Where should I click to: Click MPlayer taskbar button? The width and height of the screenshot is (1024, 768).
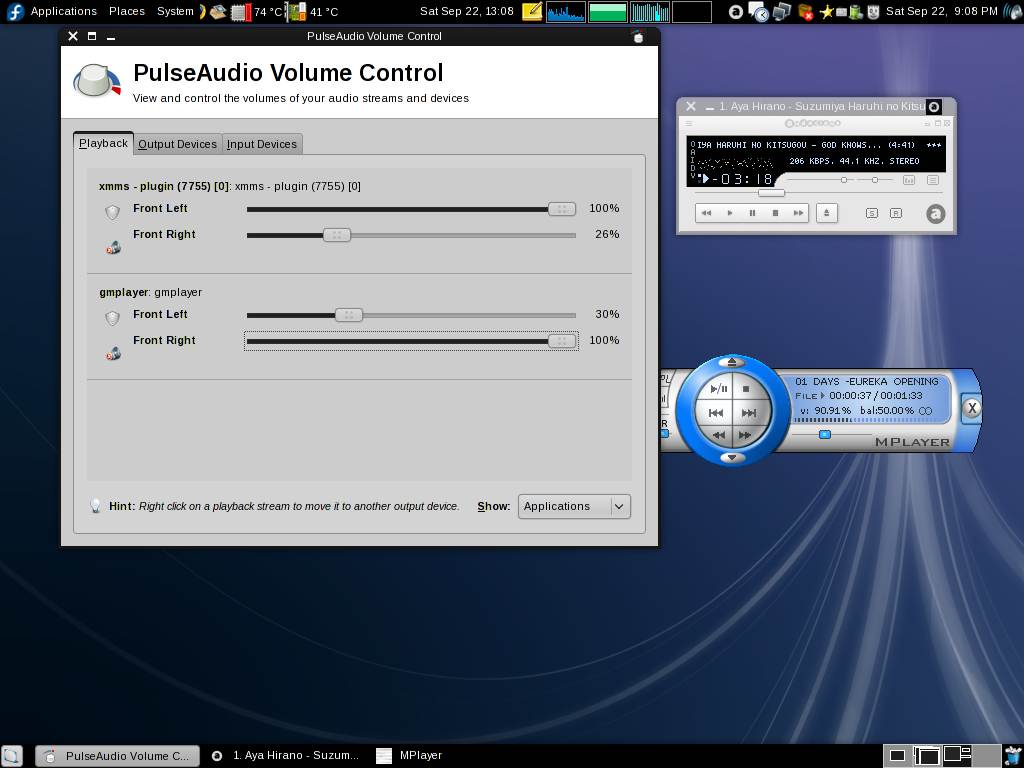pos(409,756)
